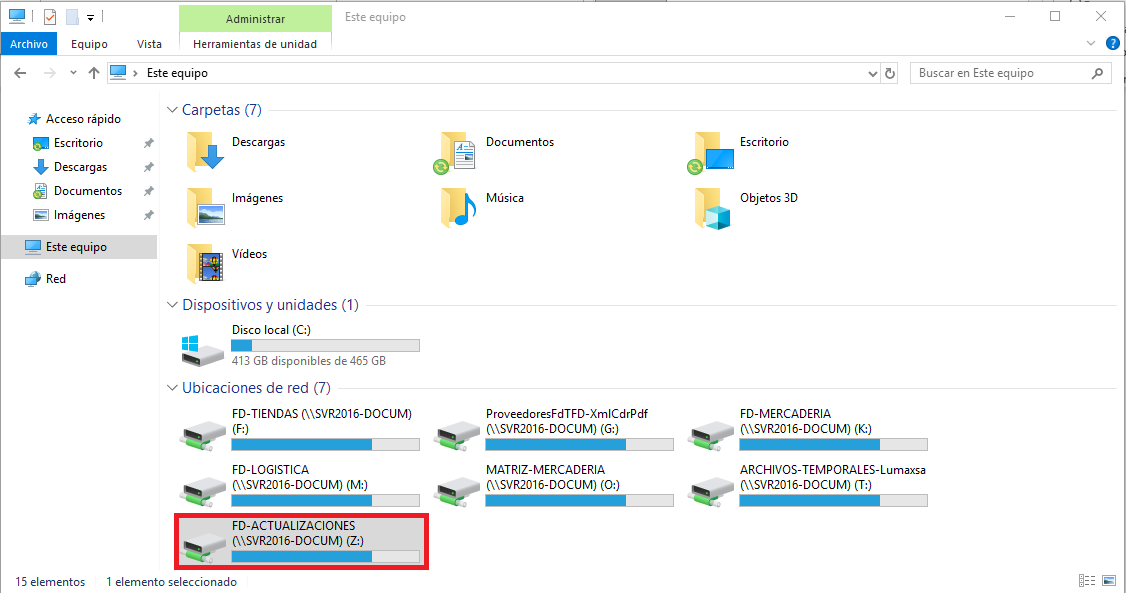
Task: Click Disco local (C:) capacity bar
Action: pyautogui.click(x=325, y=345)
